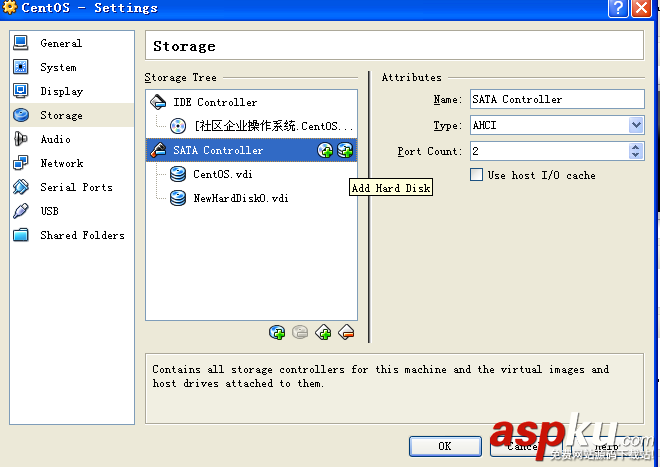Click the IDE Controller icon
The image size is (660, 467).
pyautogui.click(x=158, y=102)
